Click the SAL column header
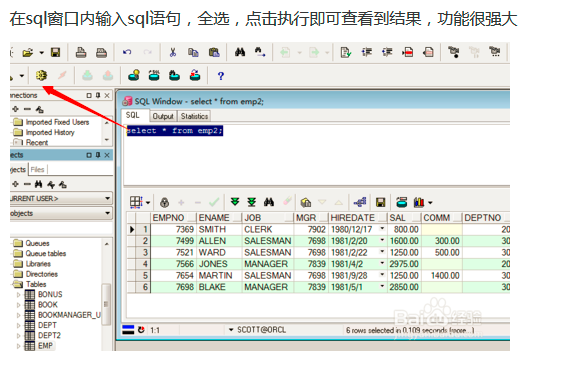The width and height of the screenshot is (582, 390). pyautogui.click(x=404, y=218)
